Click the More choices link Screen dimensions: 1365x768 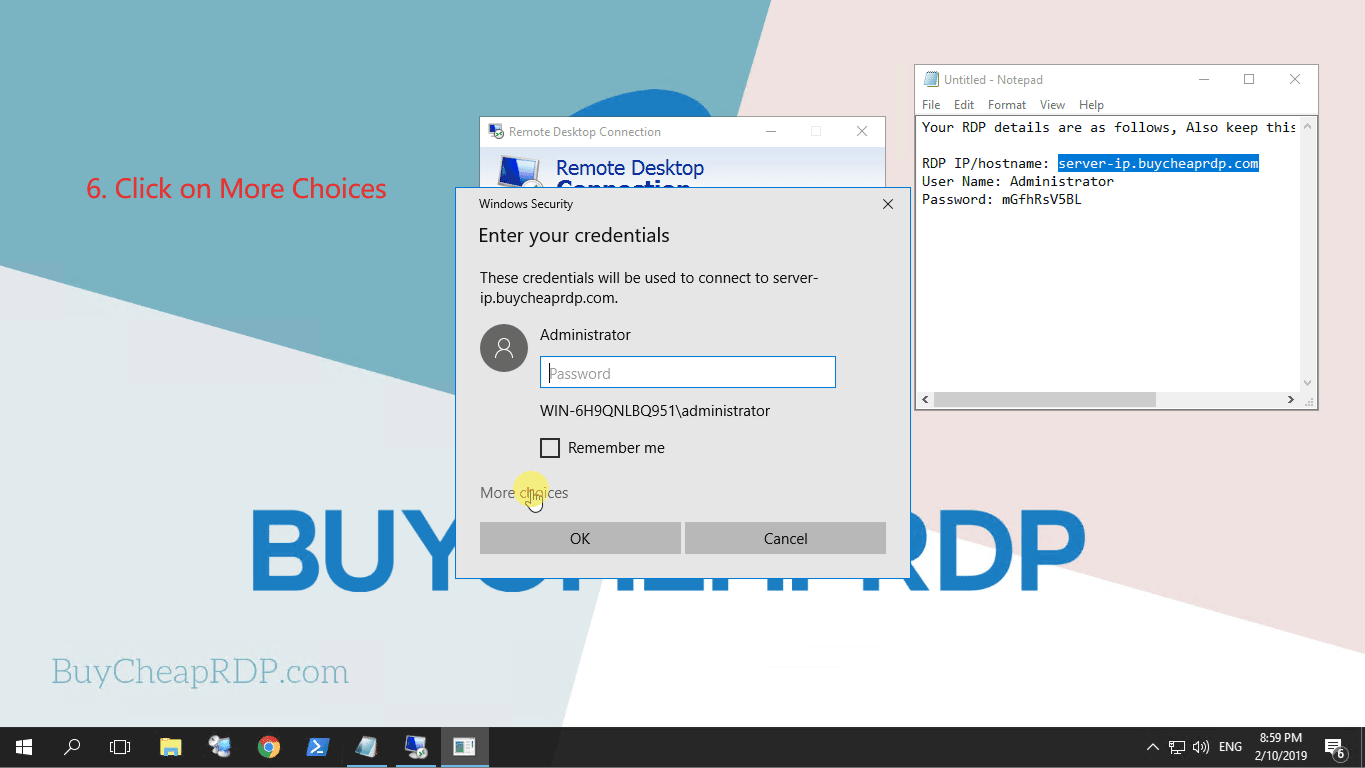(x=524, y=493)
